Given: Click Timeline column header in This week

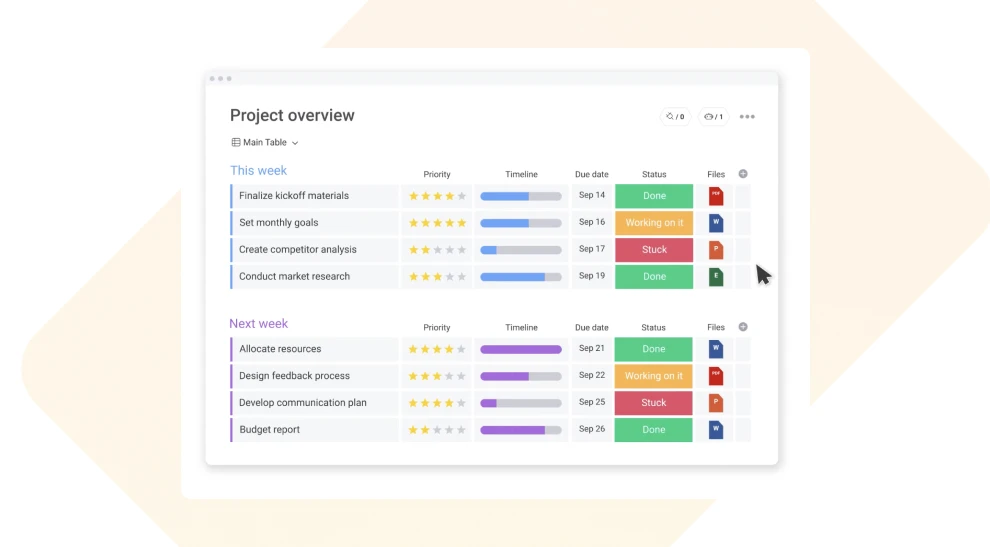Looking at the screenshot, I should click(522, 174).
